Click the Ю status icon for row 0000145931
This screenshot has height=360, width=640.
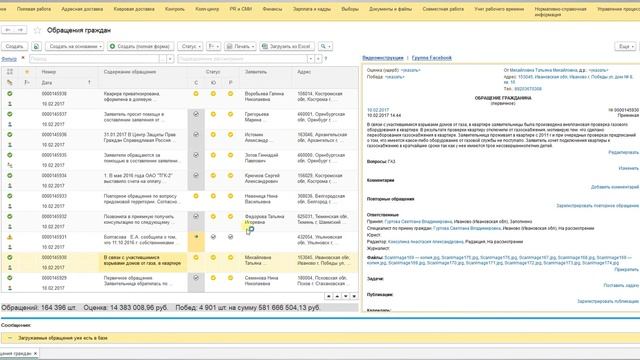pyautogui.click(x=213, y=237)
